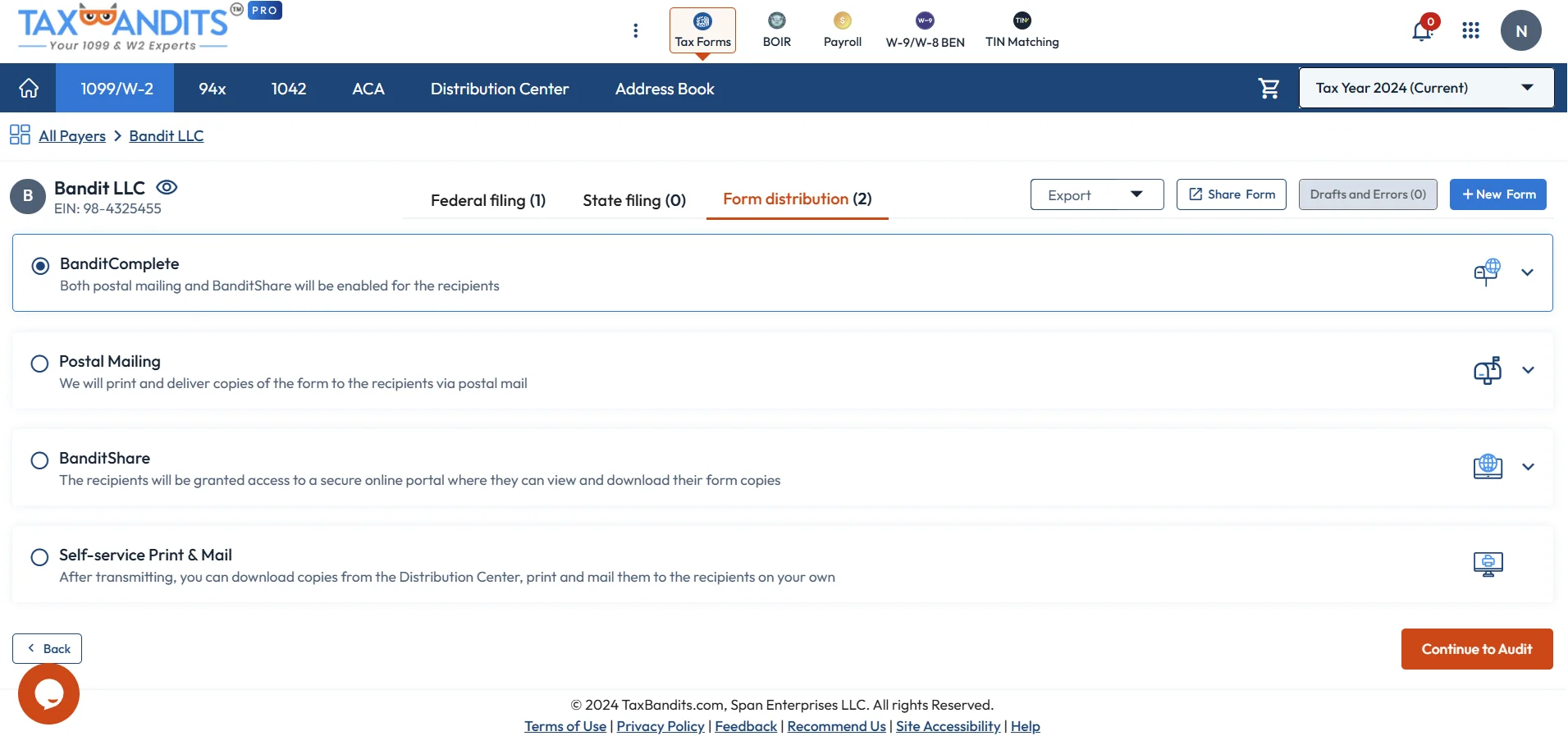1568x736 pixels.
Task: Click the Bandit LLC avatar B
Action: (28, 196)
